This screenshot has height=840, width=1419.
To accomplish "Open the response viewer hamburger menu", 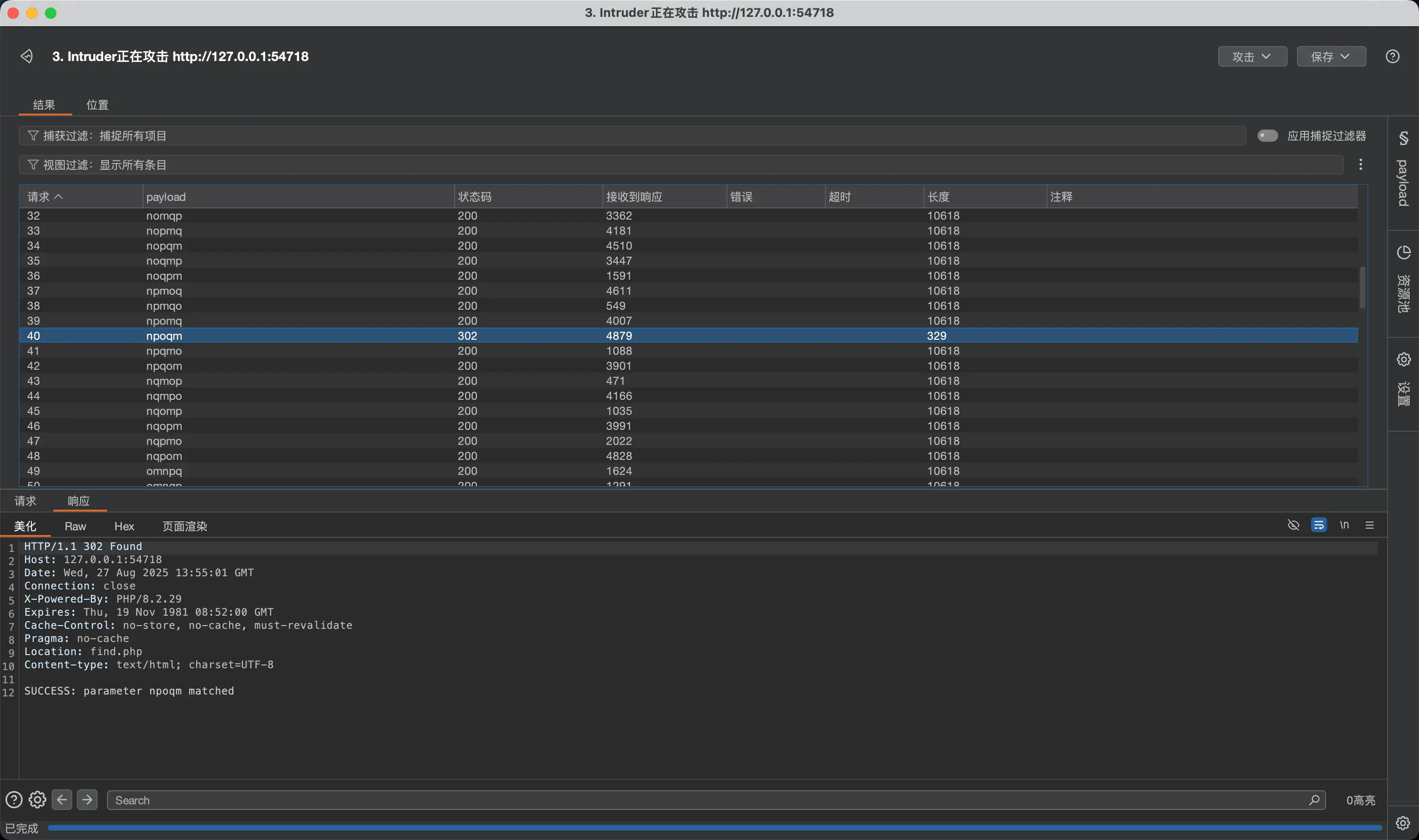I will 1369,525.
